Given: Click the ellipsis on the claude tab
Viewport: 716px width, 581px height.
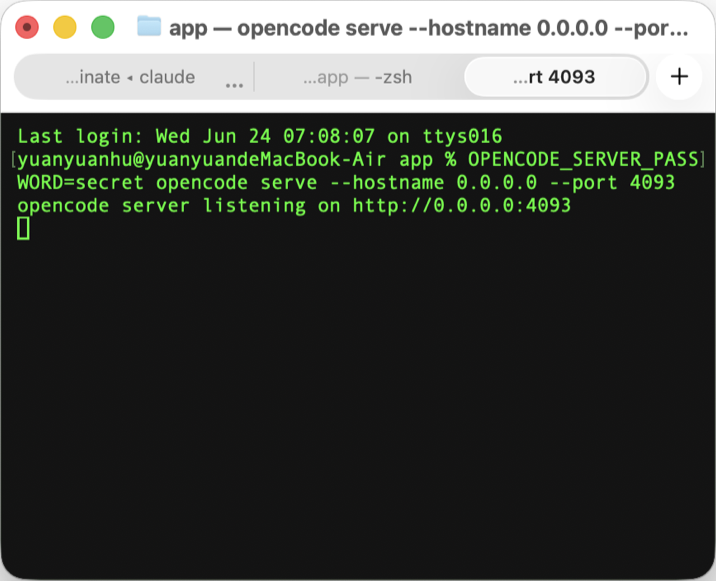Looking at the screenshot, I should point(234,85).
